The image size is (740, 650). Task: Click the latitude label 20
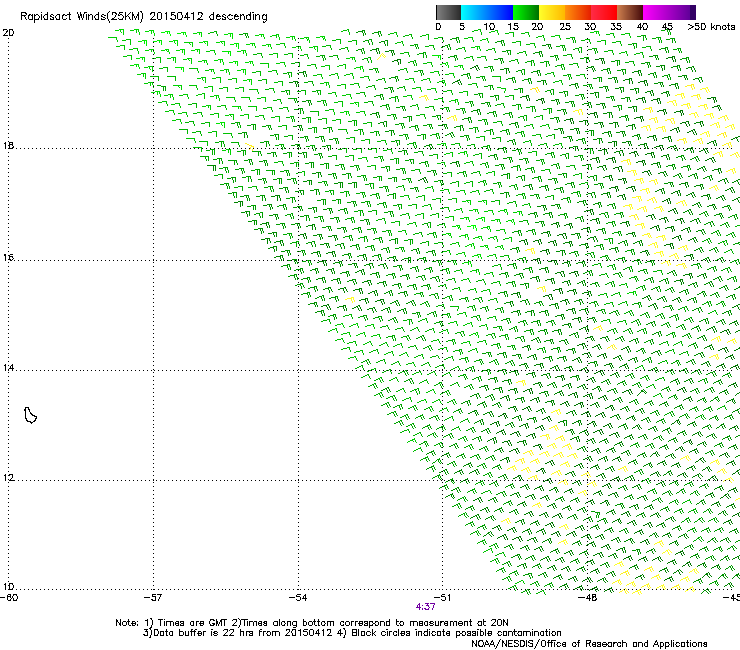click(x=8, y=33)
